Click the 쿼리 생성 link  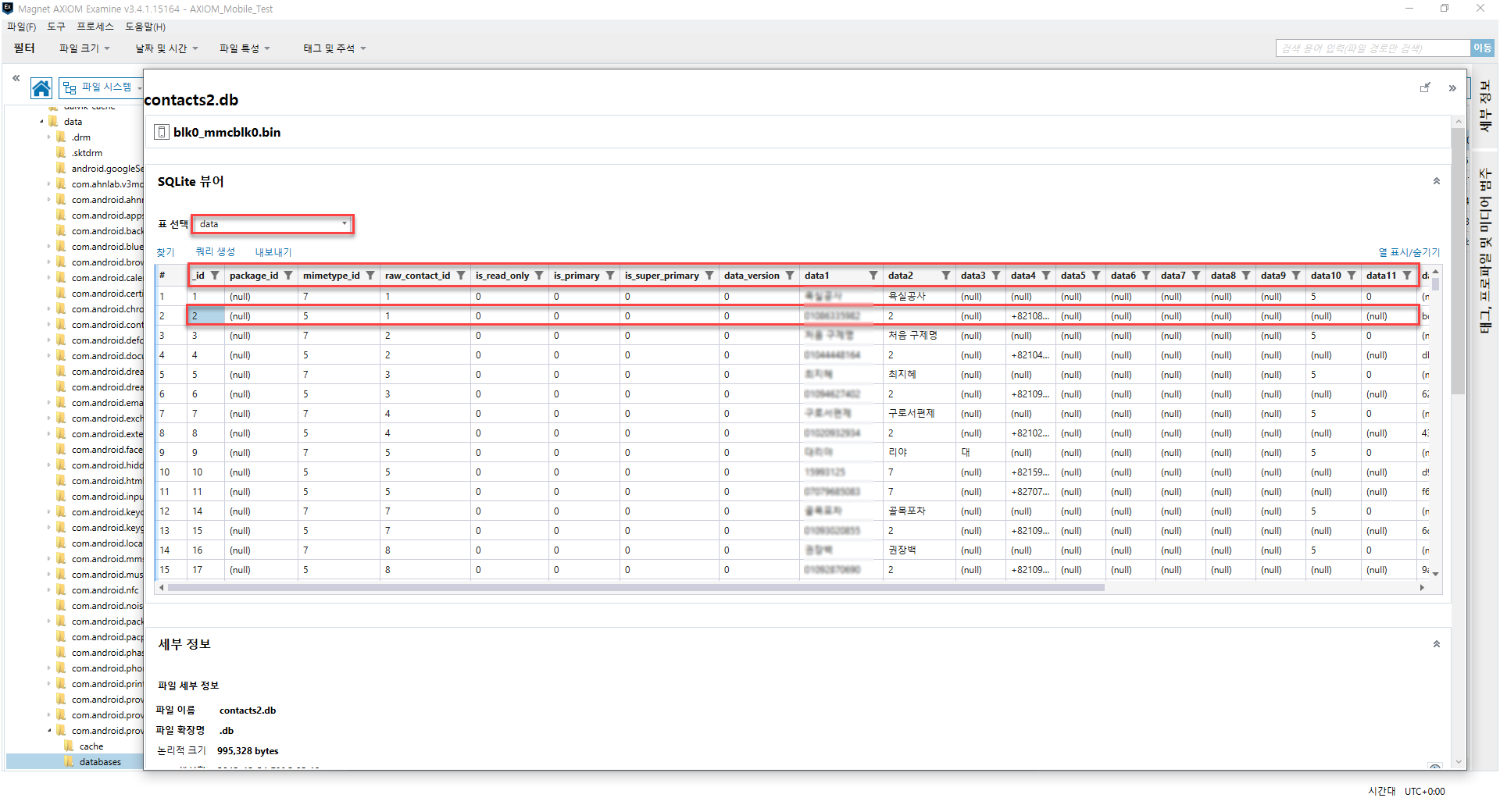(x=215, y=251)
